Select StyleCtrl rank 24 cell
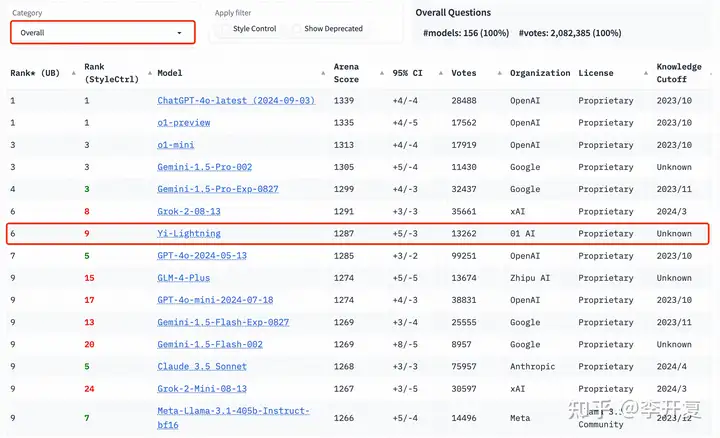Screen dimensions: 720x438 click(x=89, y=389)
